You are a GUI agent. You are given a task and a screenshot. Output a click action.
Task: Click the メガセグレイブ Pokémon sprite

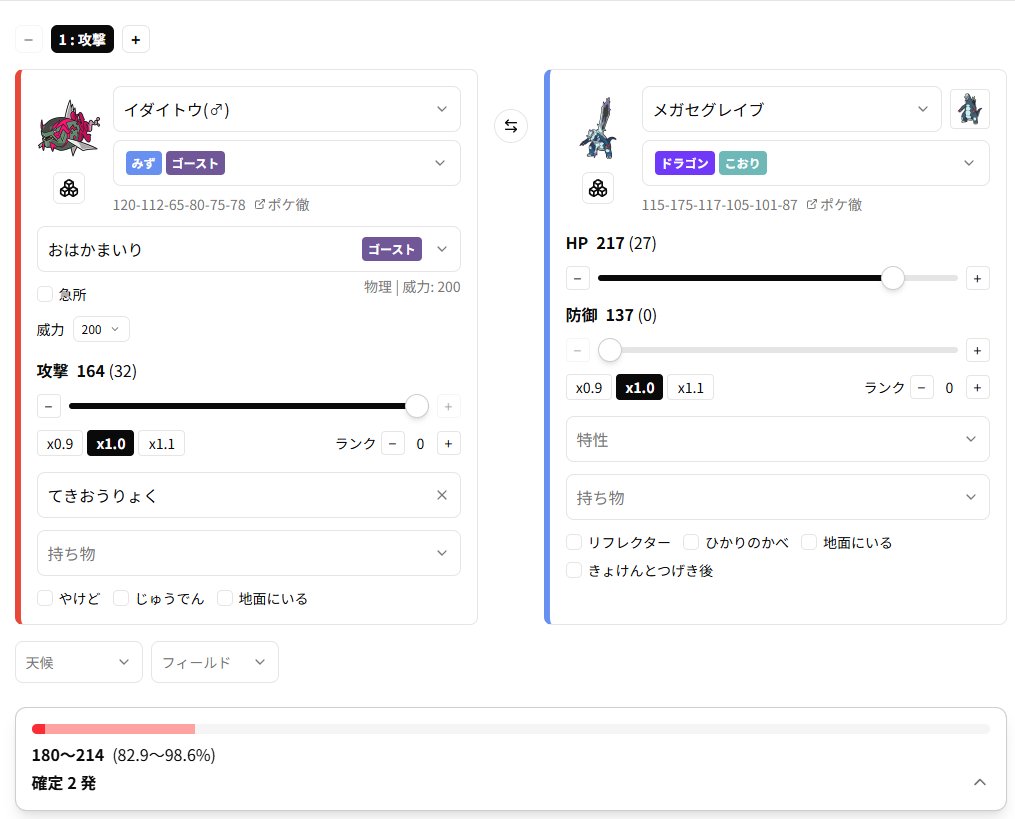(598, 128)
